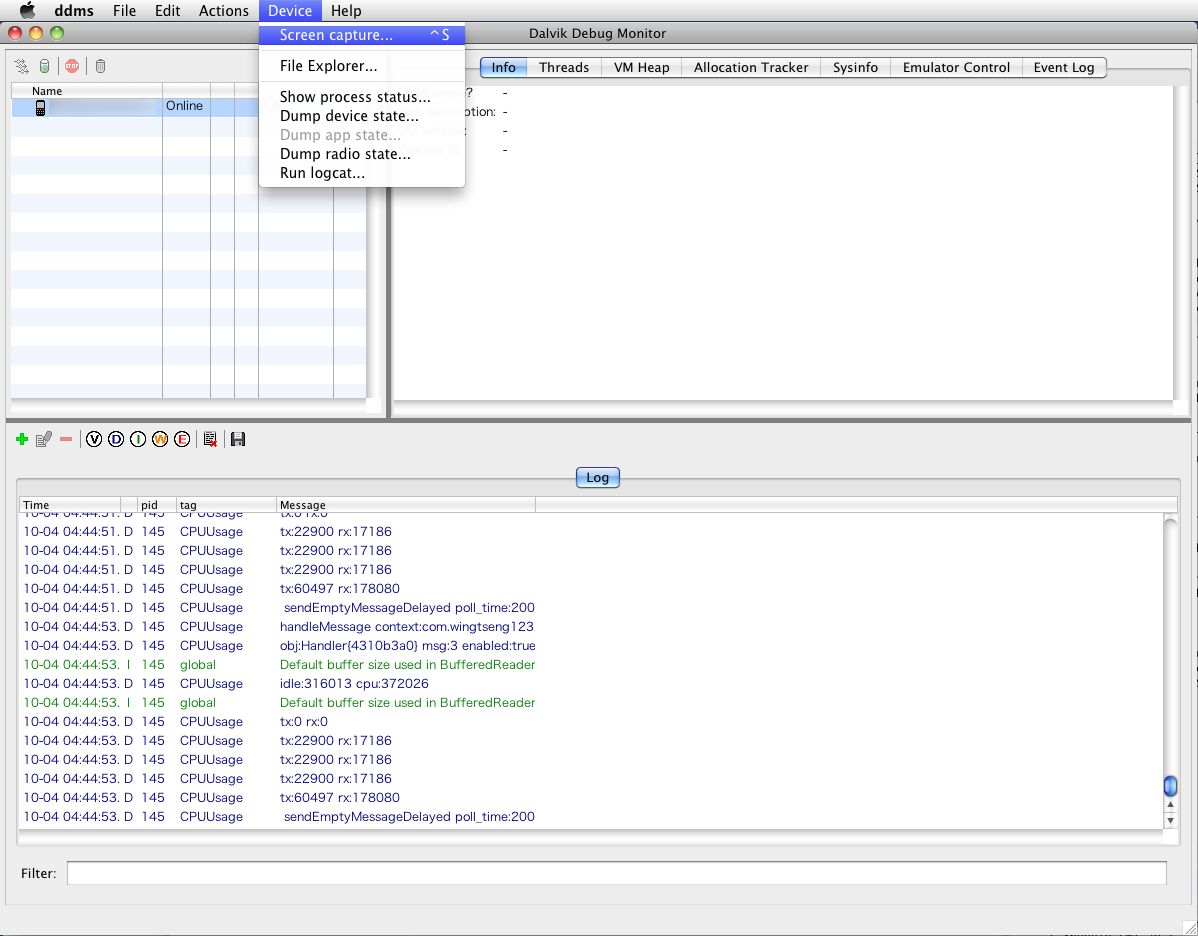Switch to the Info tab
Viewport: 1198px width, 936px height.
click(x=503, y=67)
